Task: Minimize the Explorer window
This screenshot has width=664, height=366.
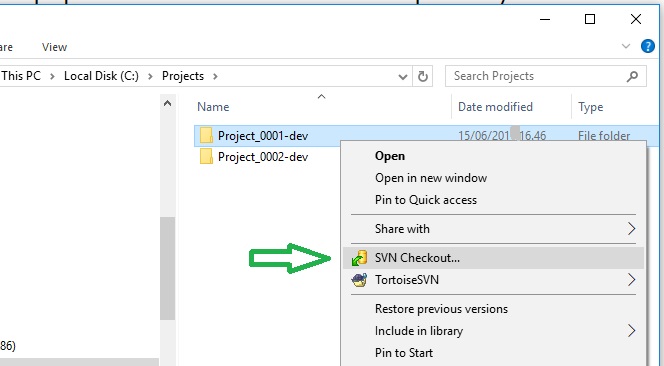Action: point(545,19)
